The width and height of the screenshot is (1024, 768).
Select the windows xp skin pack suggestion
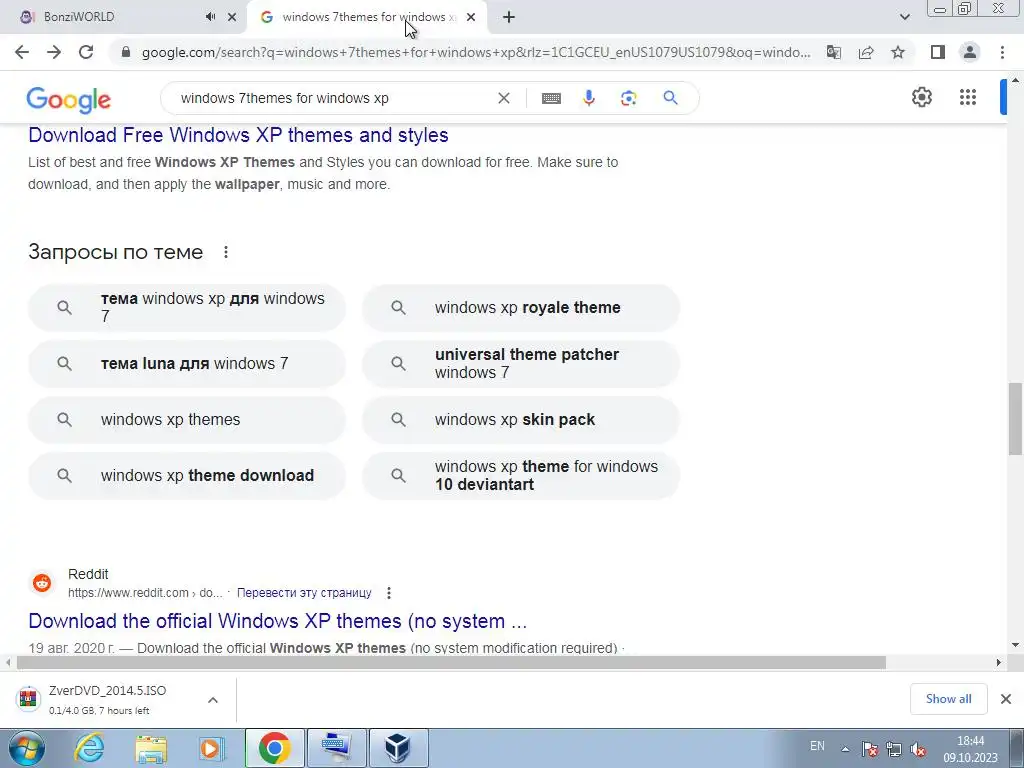pos(521,420)
